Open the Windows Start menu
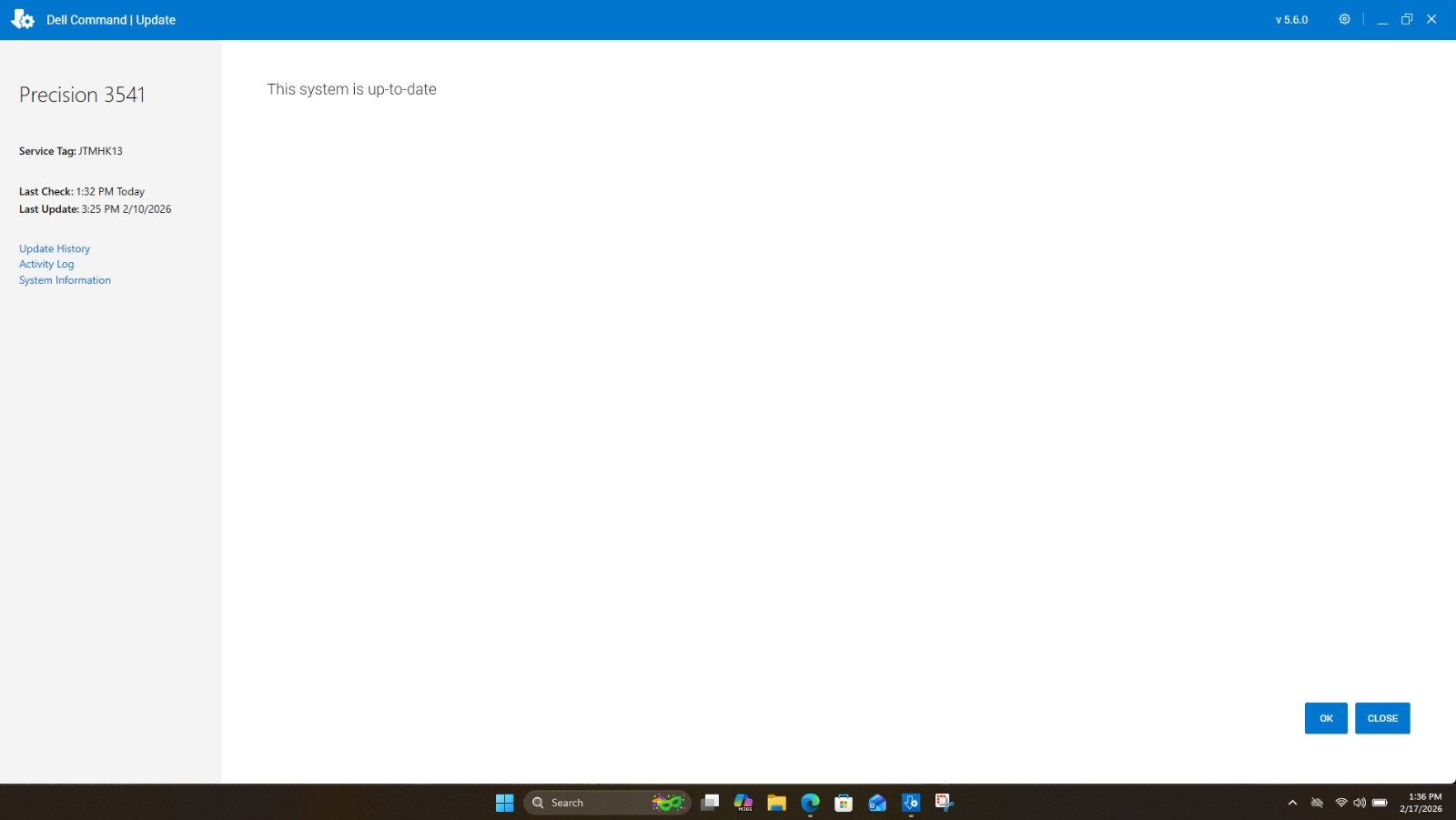The width and height of the screenshot is (1456, 820). (x=505, y=803)
